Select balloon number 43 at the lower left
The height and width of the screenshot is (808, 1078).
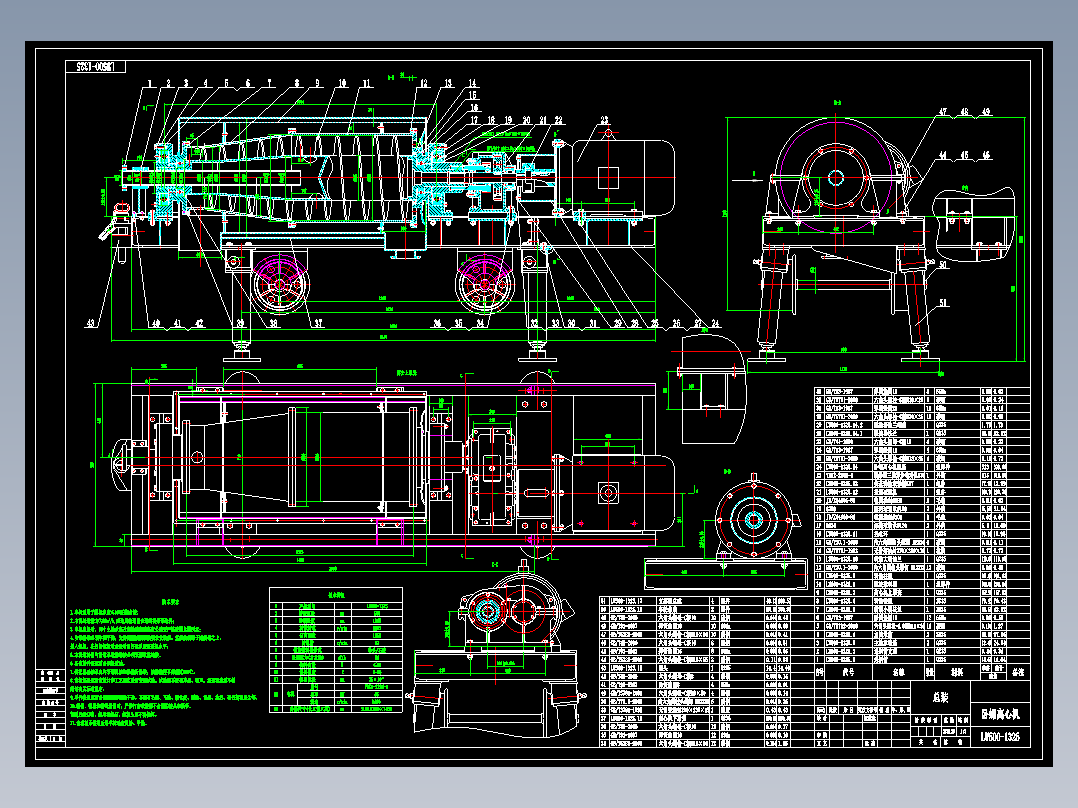92,323
